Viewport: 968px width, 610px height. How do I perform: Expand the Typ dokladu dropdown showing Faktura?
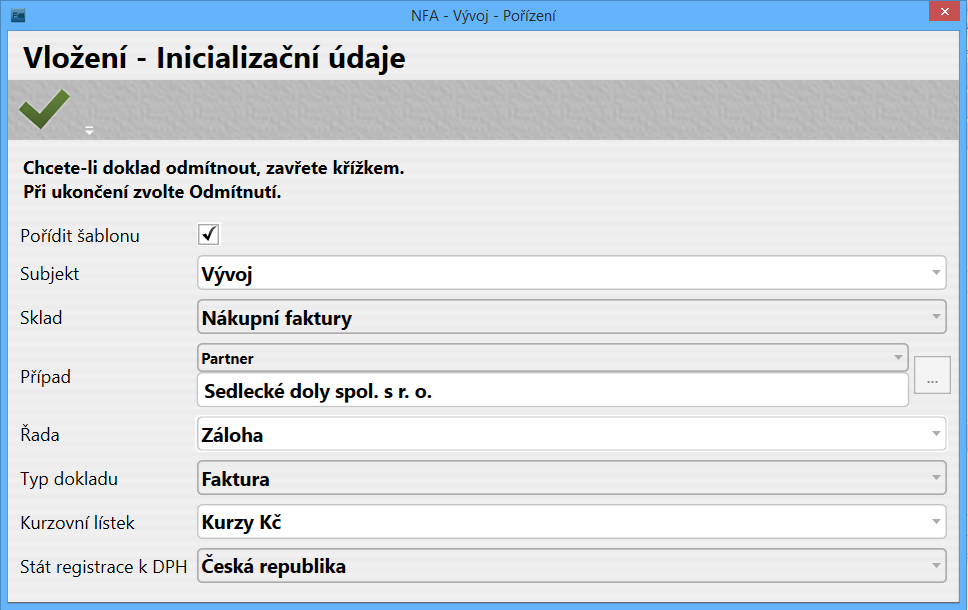coord(935,479)
